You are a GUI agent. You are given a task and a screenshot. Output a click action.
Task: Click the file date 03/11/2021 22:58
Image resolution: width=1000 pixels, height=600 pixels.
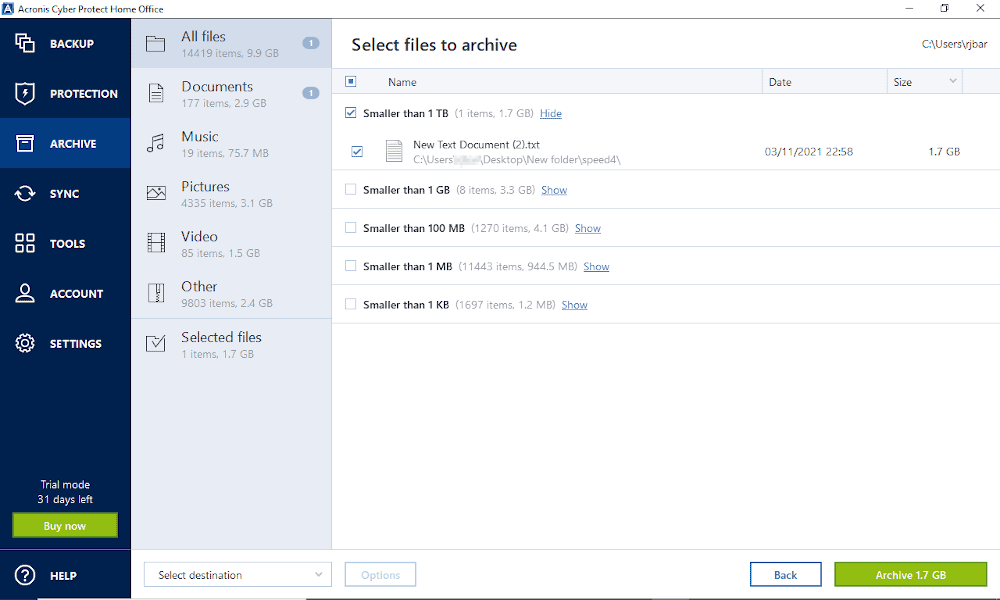pyautogui.click(x=809, y=152)
